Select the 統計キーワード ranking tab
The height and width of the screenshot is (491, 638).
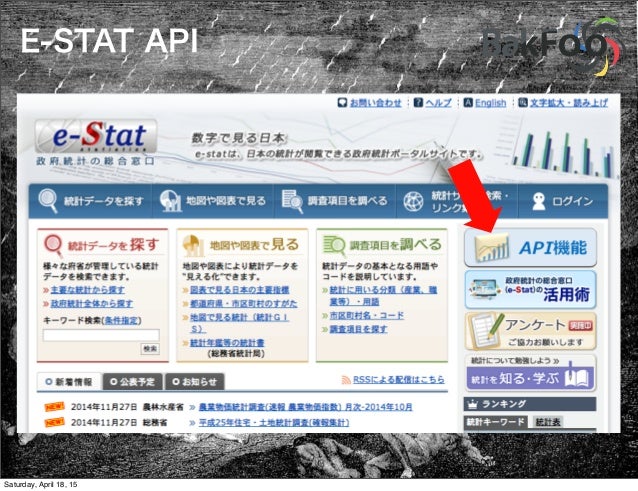496,422
